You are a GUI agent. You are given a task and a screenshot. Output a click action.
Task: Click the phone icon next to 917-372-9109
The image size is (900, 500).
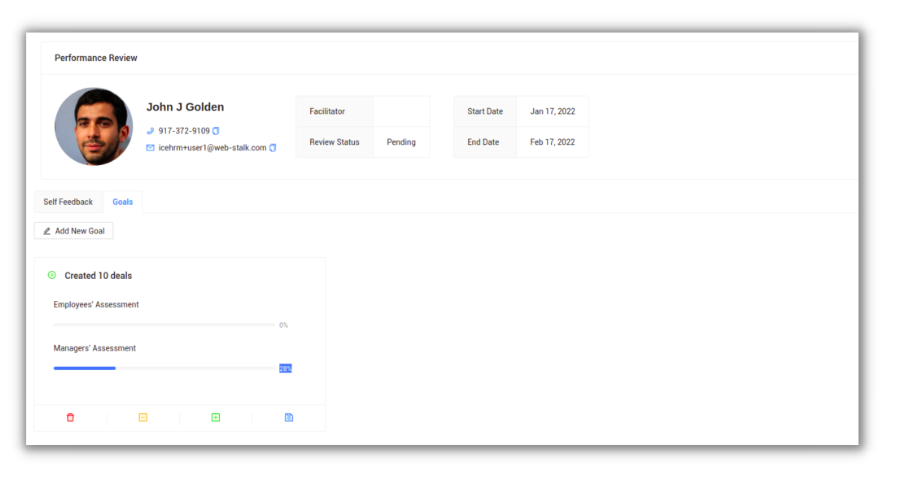151,131
